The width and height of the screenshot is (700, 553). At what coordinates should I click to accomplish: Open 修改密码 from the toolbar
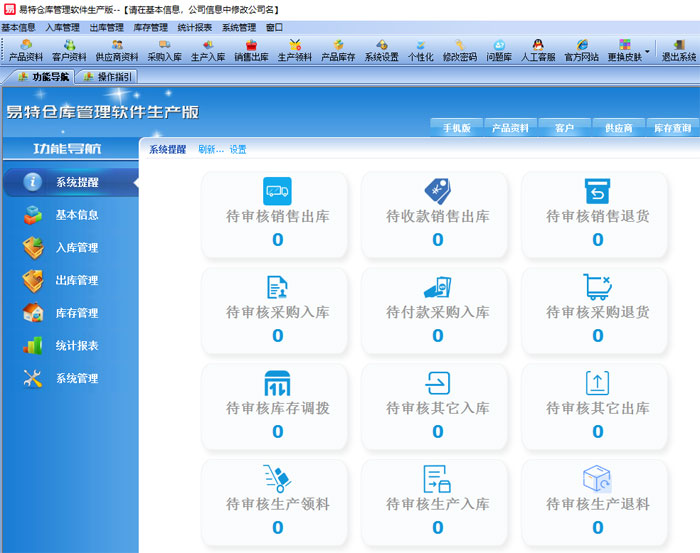(460, 51)
